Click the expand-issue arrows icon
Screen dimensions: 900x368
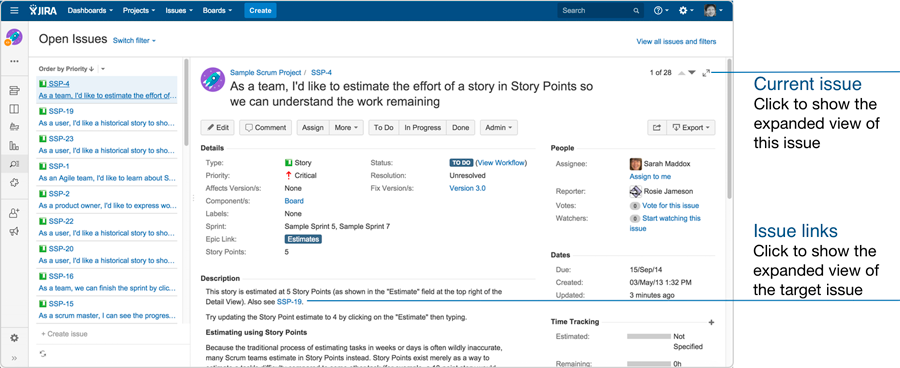tap(706, 73)
